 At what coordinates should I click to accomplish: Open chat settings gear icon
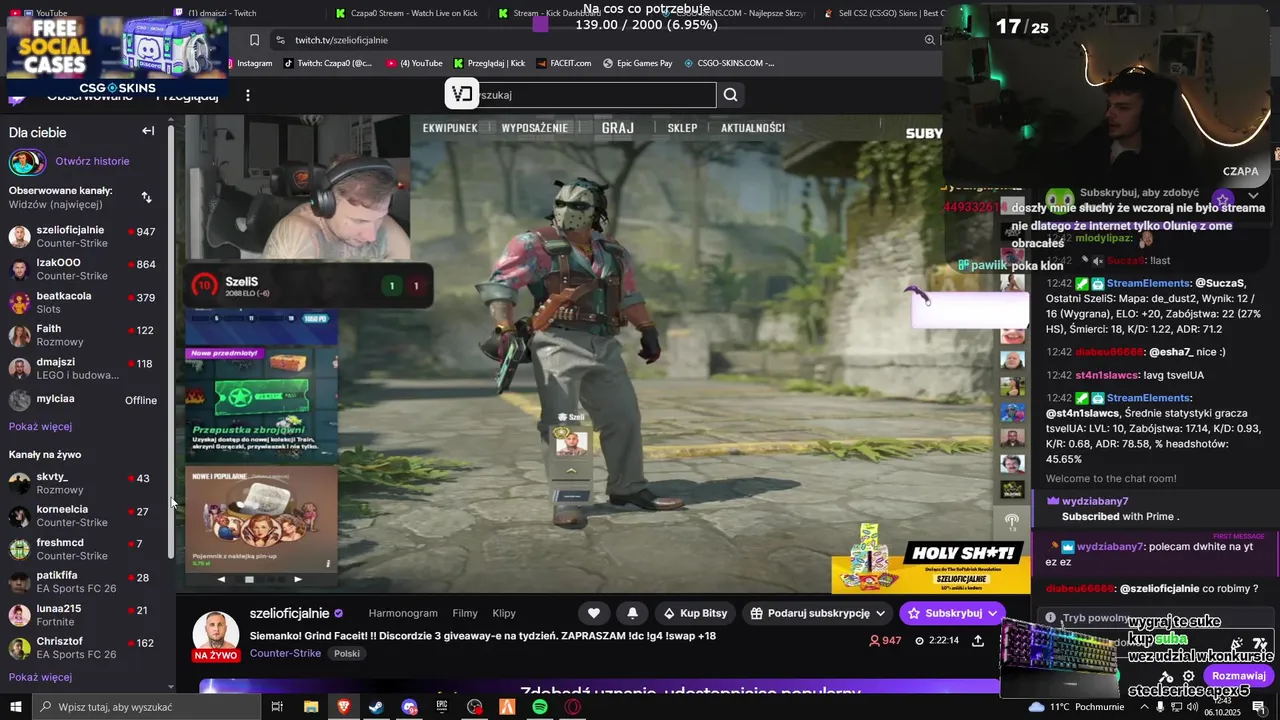coord(1188,676)
